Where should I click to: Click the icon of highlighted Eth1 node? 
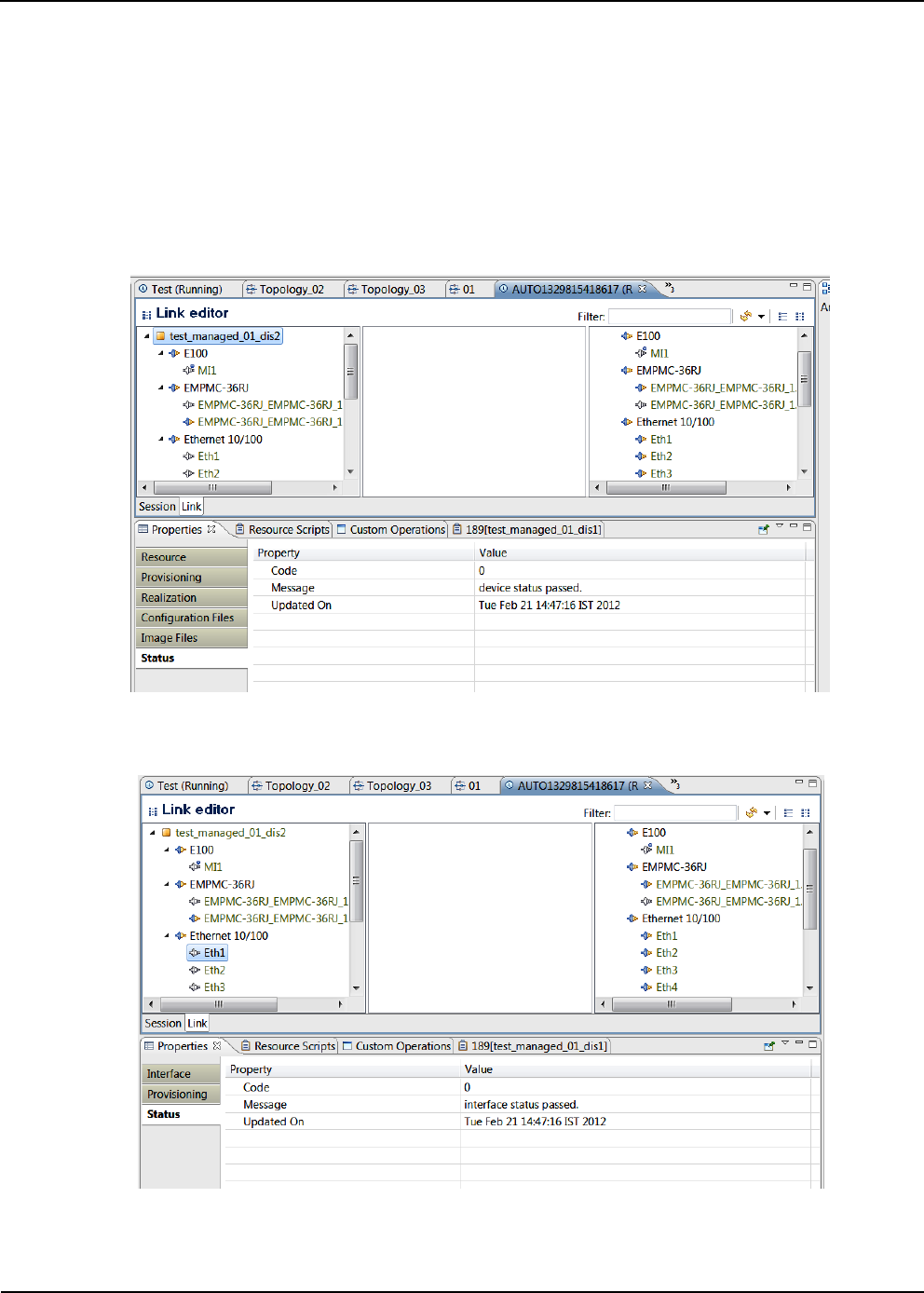click(195, 953)
